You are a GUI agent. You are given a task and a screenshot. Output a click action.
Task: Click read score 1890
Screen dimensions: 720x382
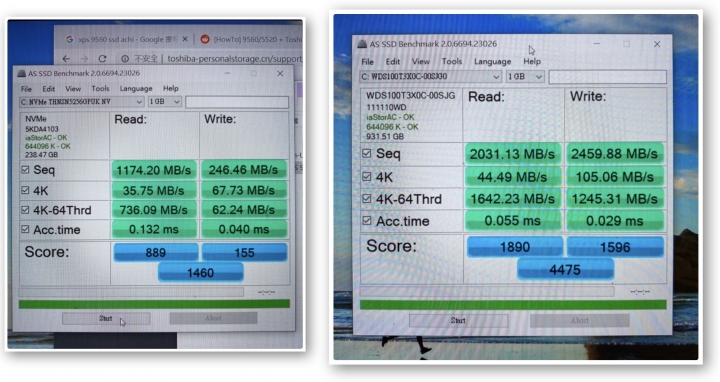click(515, 247)
